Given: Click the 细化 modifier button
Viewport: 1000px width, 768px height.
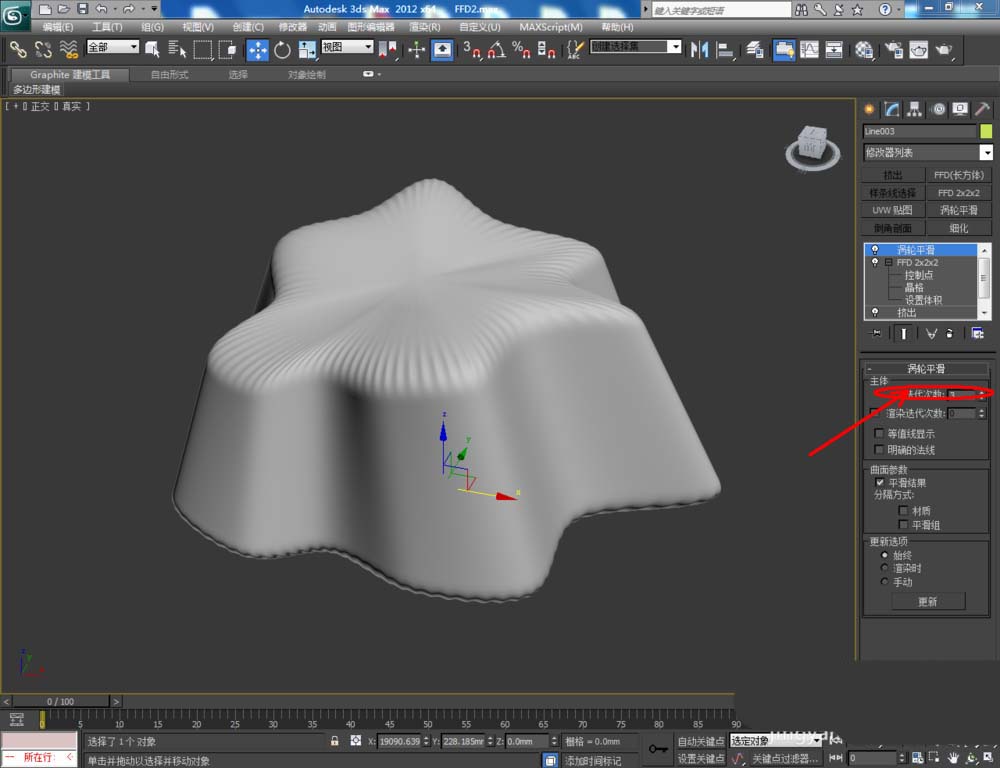Looking at the screenshot, I should [x=959, y=228].
